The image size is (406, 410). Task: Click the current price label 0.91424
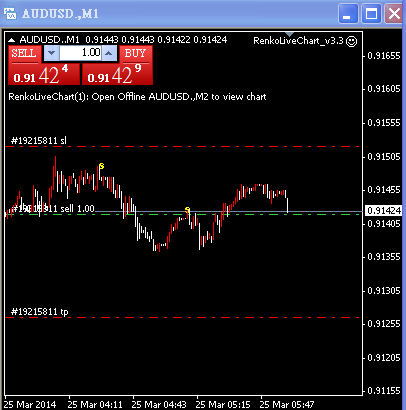(x=384, y=211)
